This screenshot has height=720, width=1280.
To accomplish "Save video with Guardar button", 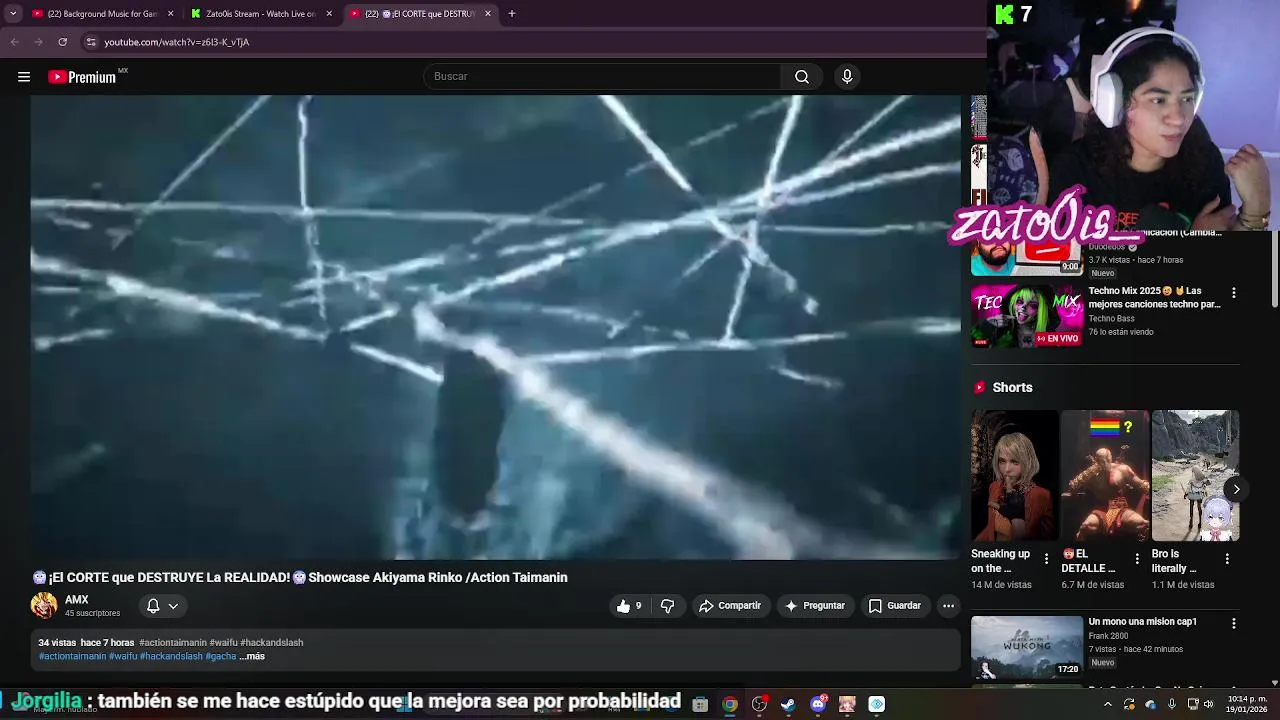I will tap(894, 606).
